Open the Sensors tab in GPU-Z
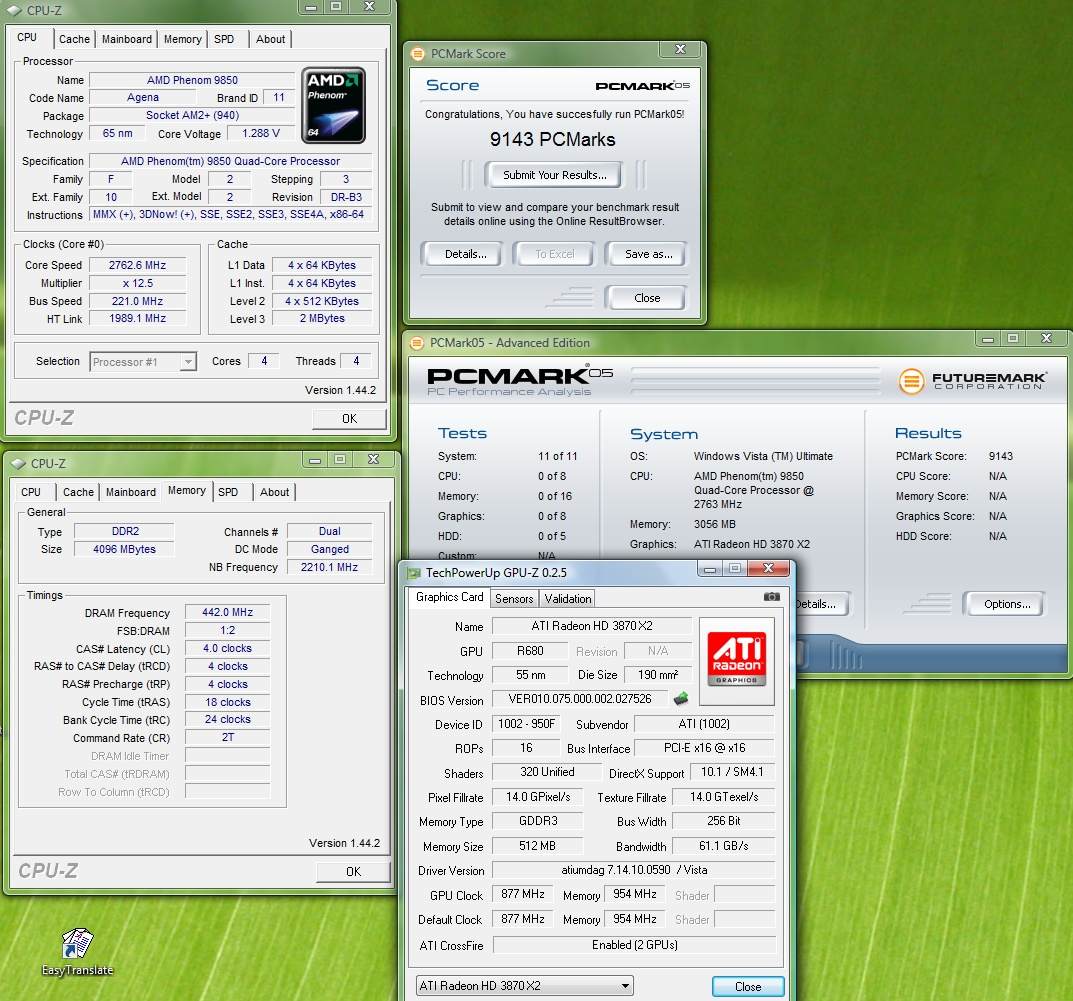This screenshot has width=1073, height=1001. [x=514, y=599]
